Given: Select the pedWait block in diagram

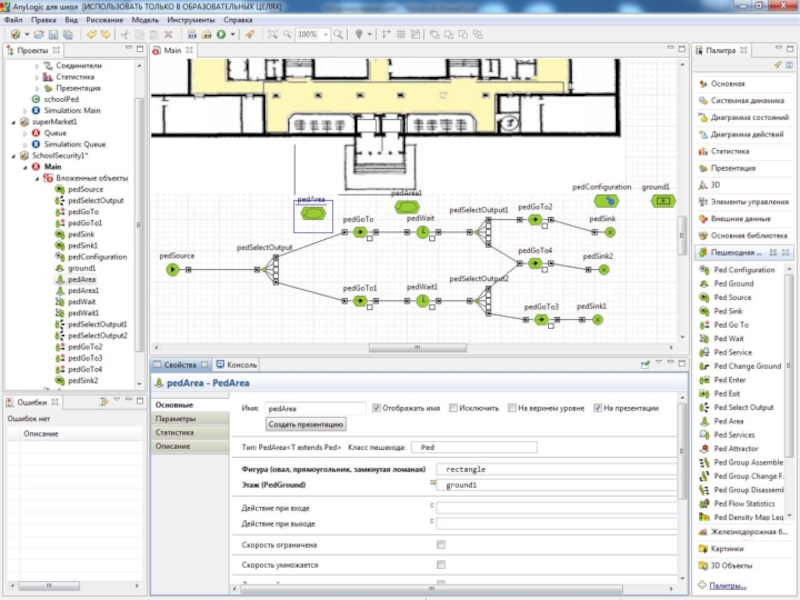Looking at the screenshot, I should 422,232.
